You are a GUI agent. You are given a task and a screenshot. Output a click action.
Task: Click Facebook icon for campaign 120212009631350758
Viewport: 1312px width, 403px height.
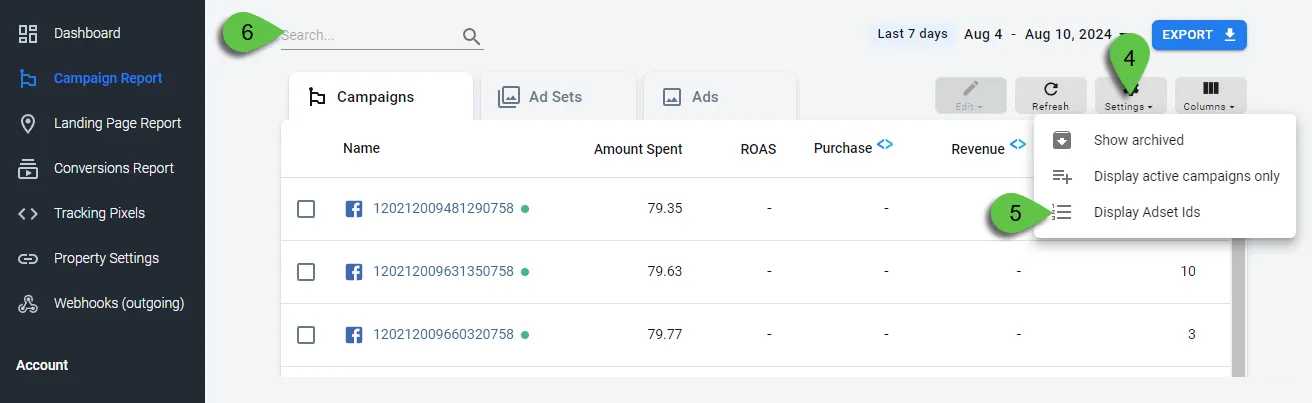click(354, 272)
